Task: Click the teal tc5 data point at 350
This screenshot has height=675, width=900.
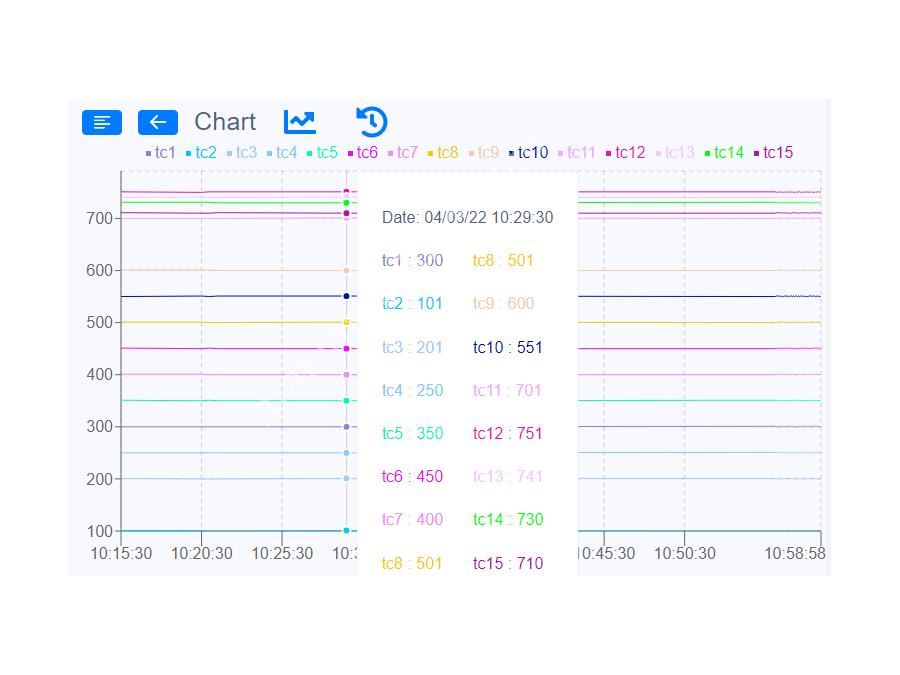Action: pyautogui.click(x=346, y=401)
